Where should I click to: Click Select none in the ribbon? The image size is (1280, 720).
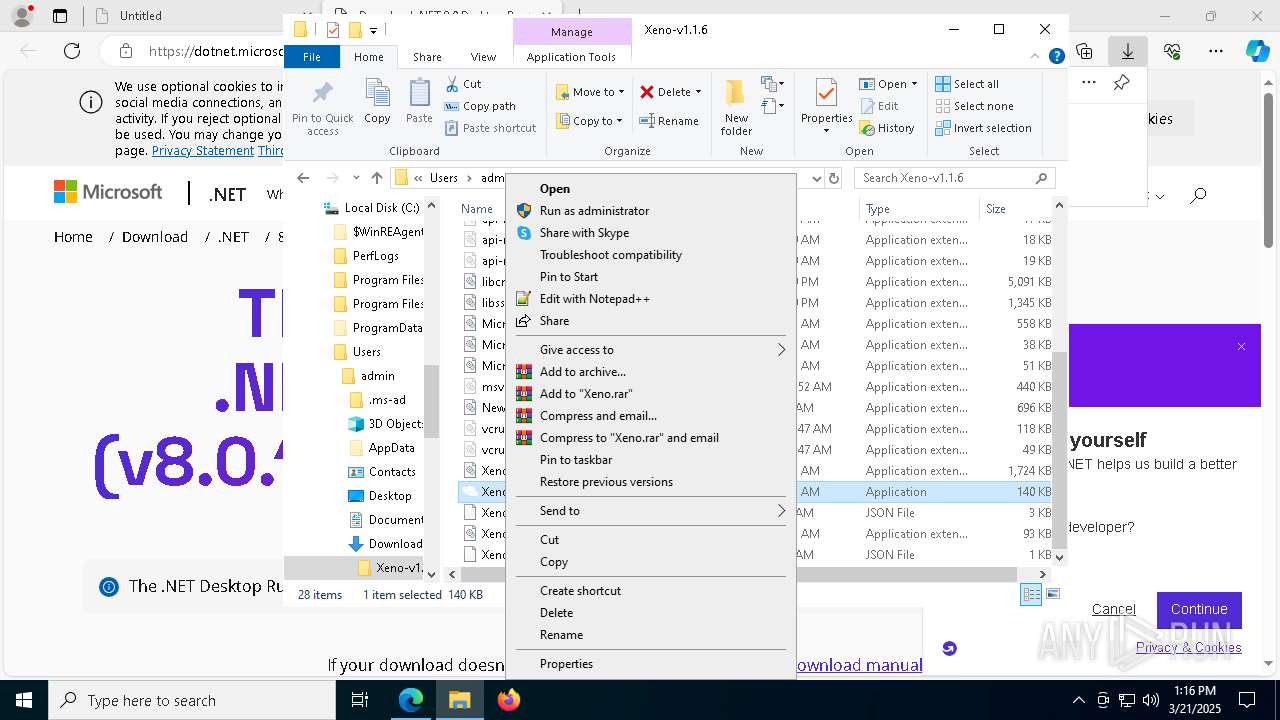(x=974, y=106)
